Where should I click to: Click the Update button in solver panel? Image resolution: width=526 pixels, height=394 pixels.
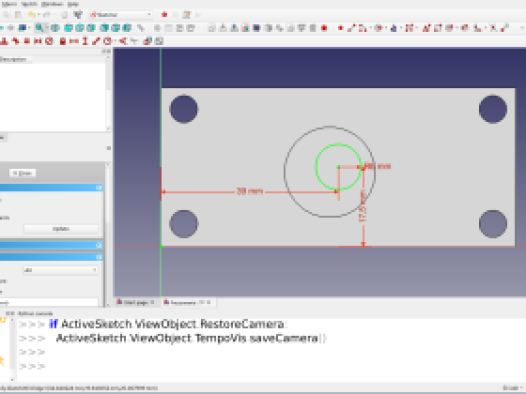pyautogui.click(x=61, y=229)
